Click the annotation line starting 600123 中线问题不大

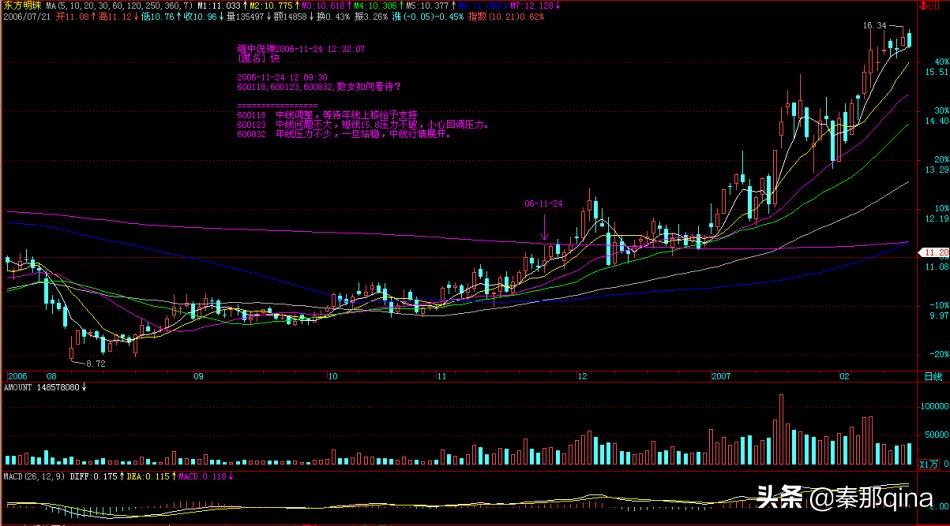pyautogui.click(x=363, y=125)
